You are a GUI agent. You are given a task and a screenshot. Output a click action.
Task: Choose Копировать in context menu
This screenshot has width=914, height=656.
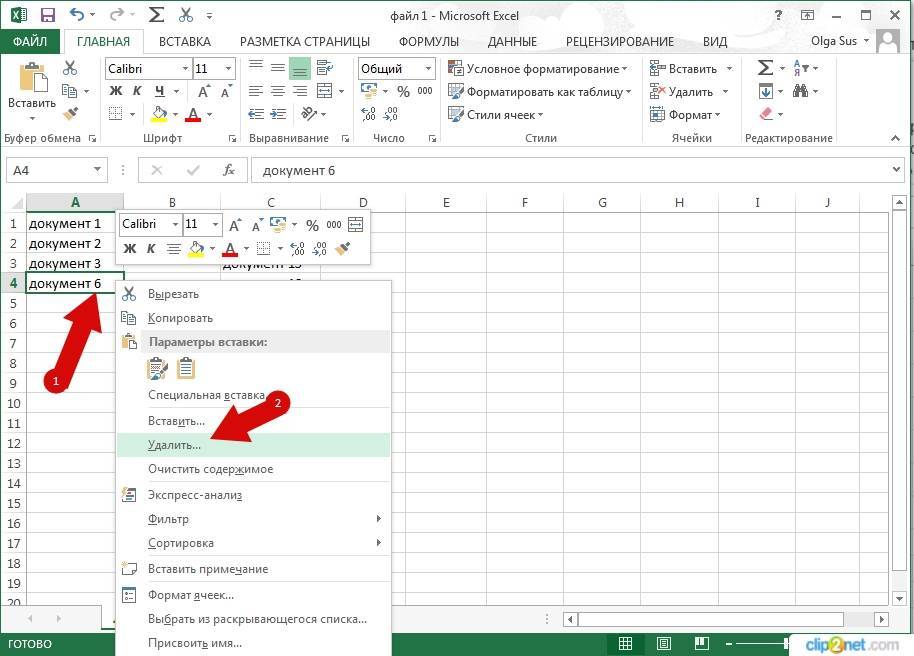click(x=253, y=318)
